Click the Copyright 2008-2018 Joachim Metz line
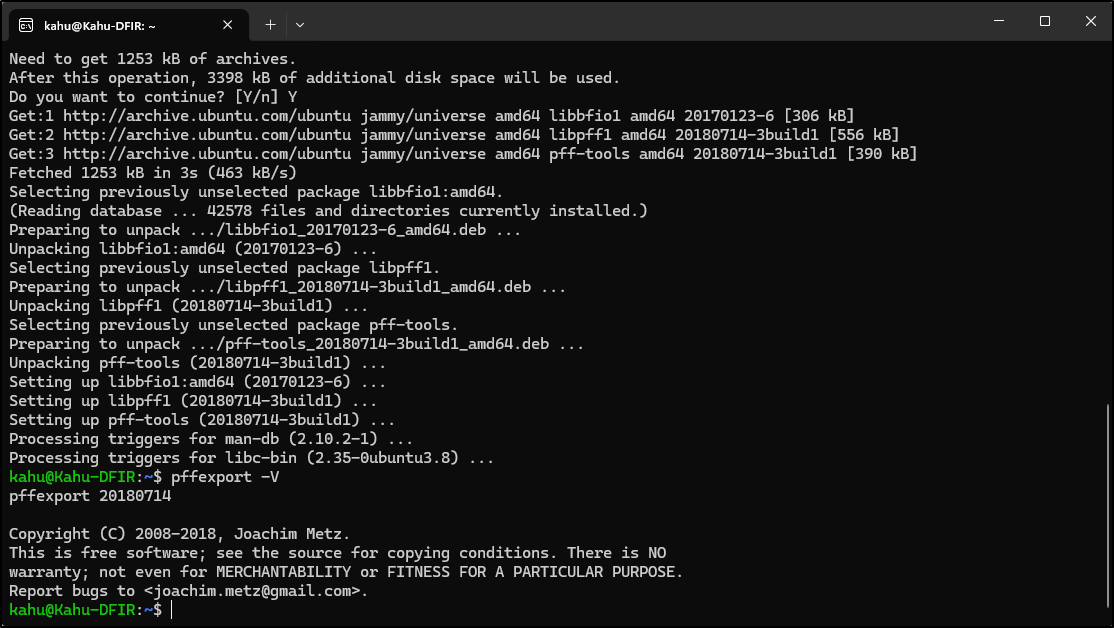Viewport: 1114px width, 628px height. click(179, 534)
